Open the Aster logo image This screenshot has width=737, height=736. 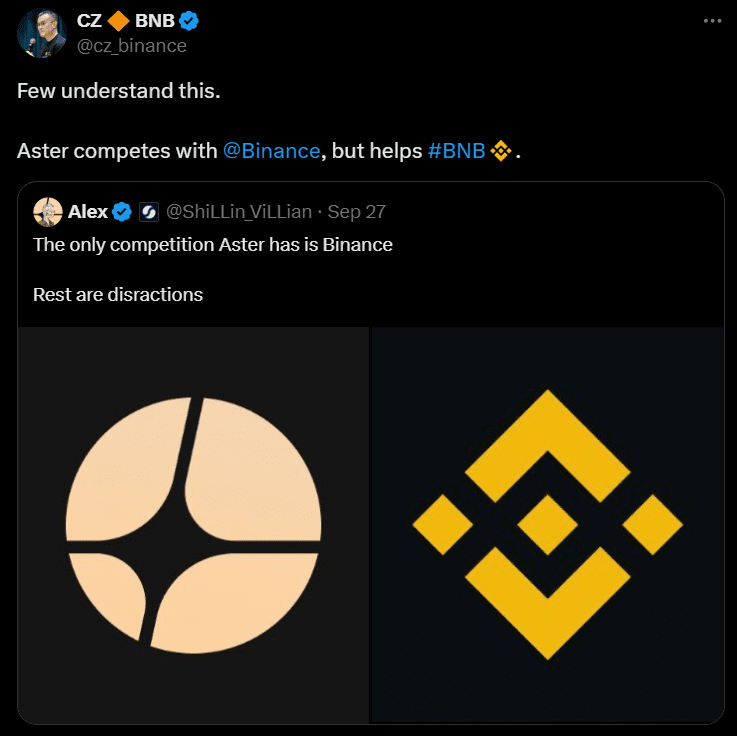(194, 525)
